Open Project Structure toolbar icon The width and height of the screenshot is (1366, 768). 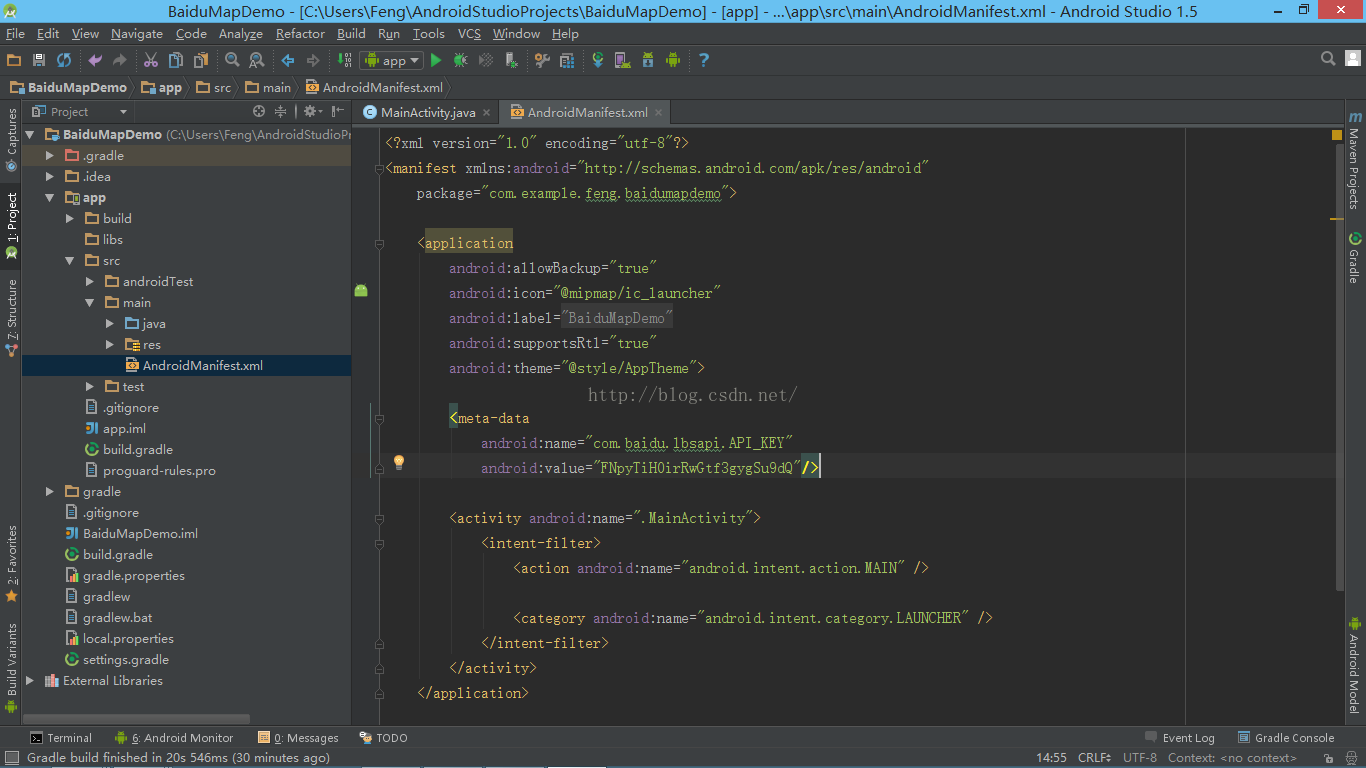point(567,60)
